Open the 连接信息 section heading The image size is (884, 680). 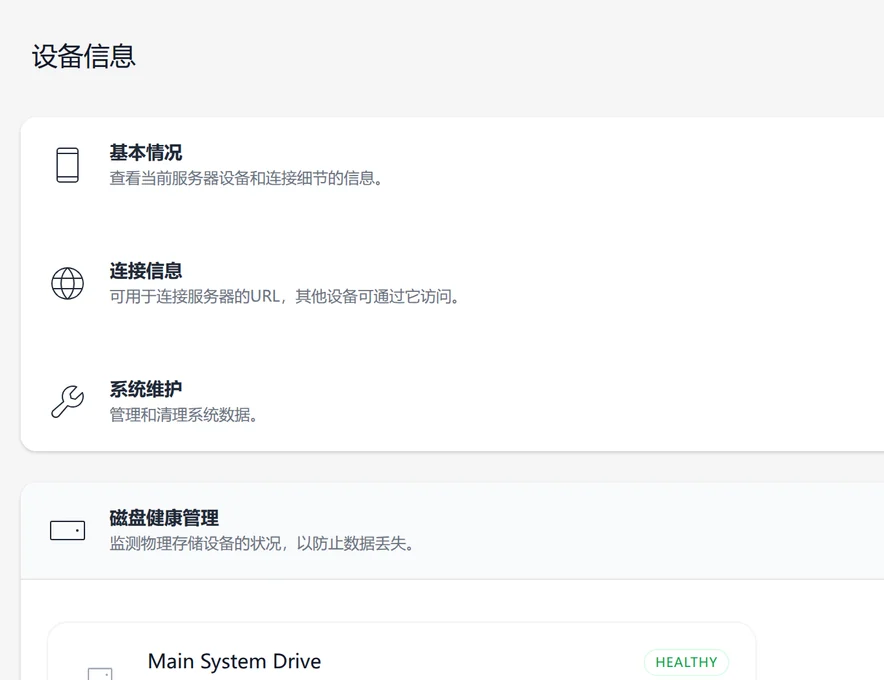(146, 271)
